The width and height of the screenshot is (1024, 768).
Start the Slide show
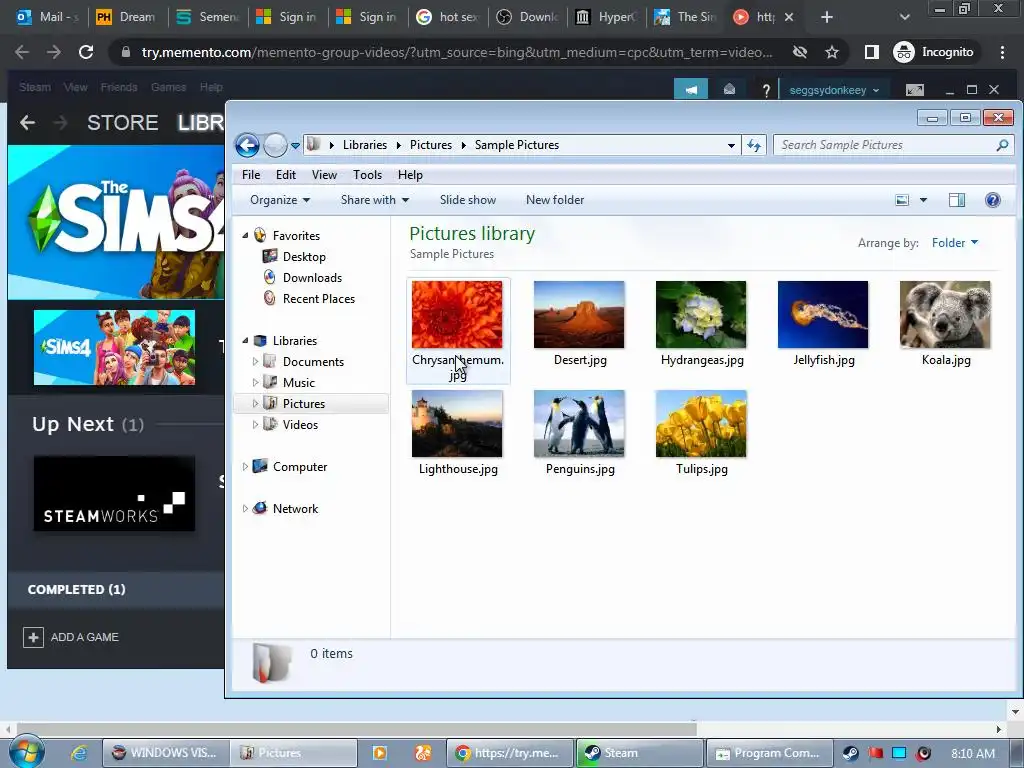point(468,200)
